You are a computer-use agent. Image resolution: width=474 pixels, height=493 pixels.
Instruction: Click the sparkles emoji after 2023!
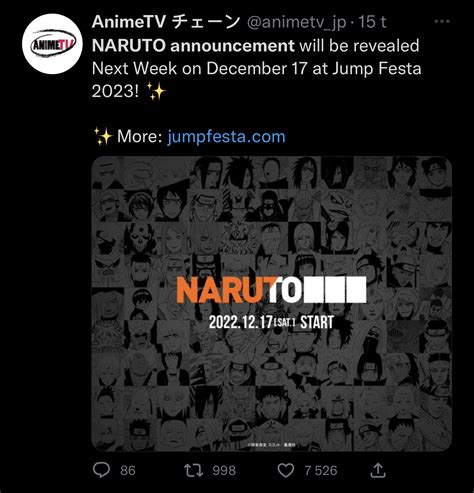point(156,91)
